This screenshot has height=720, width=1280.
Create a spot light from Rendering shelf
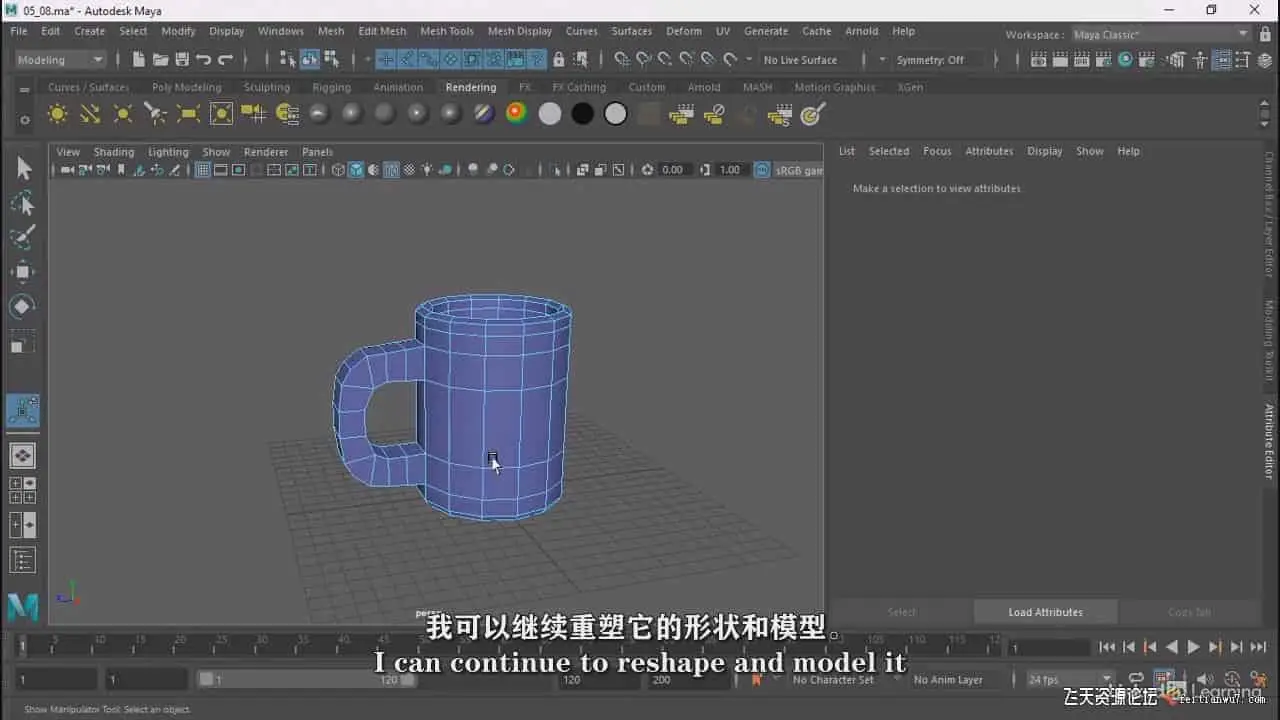click(x=155, y=114)
